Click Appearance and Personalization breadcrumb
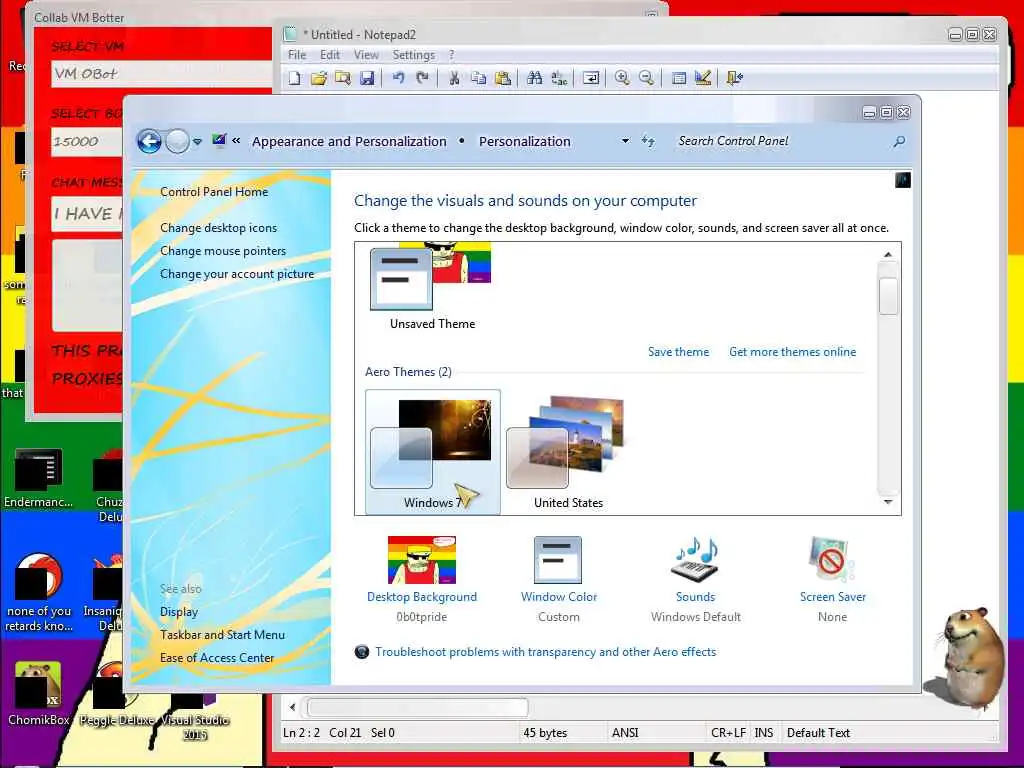Screen dimensions: 1024x768 349,142
